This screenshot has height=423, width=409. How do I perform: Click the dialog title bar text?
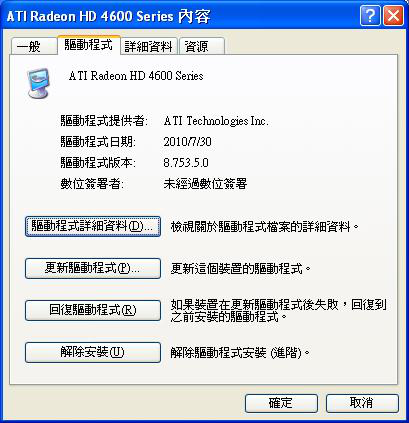108,16
